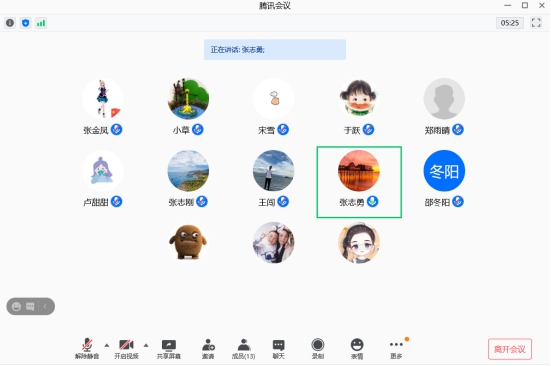
Task: Select the cartoon girl with glasses avatar
Action: 359,242
